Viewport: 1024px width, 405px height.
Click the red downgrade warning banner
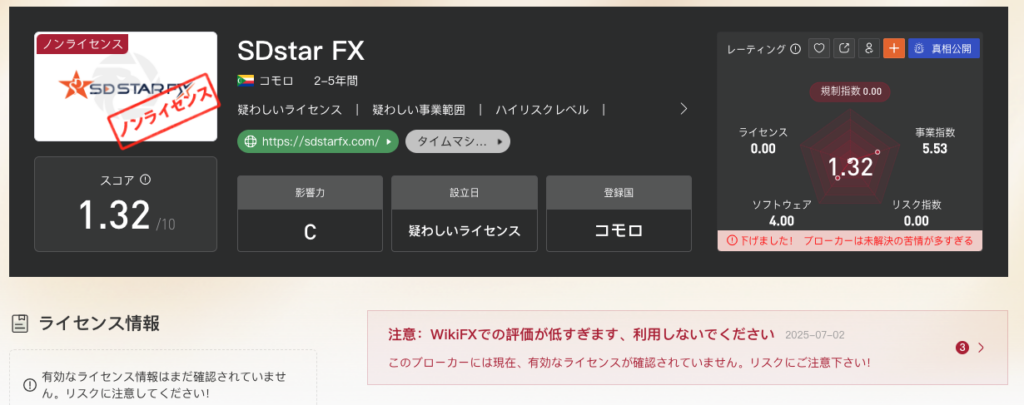pos(850,240)
